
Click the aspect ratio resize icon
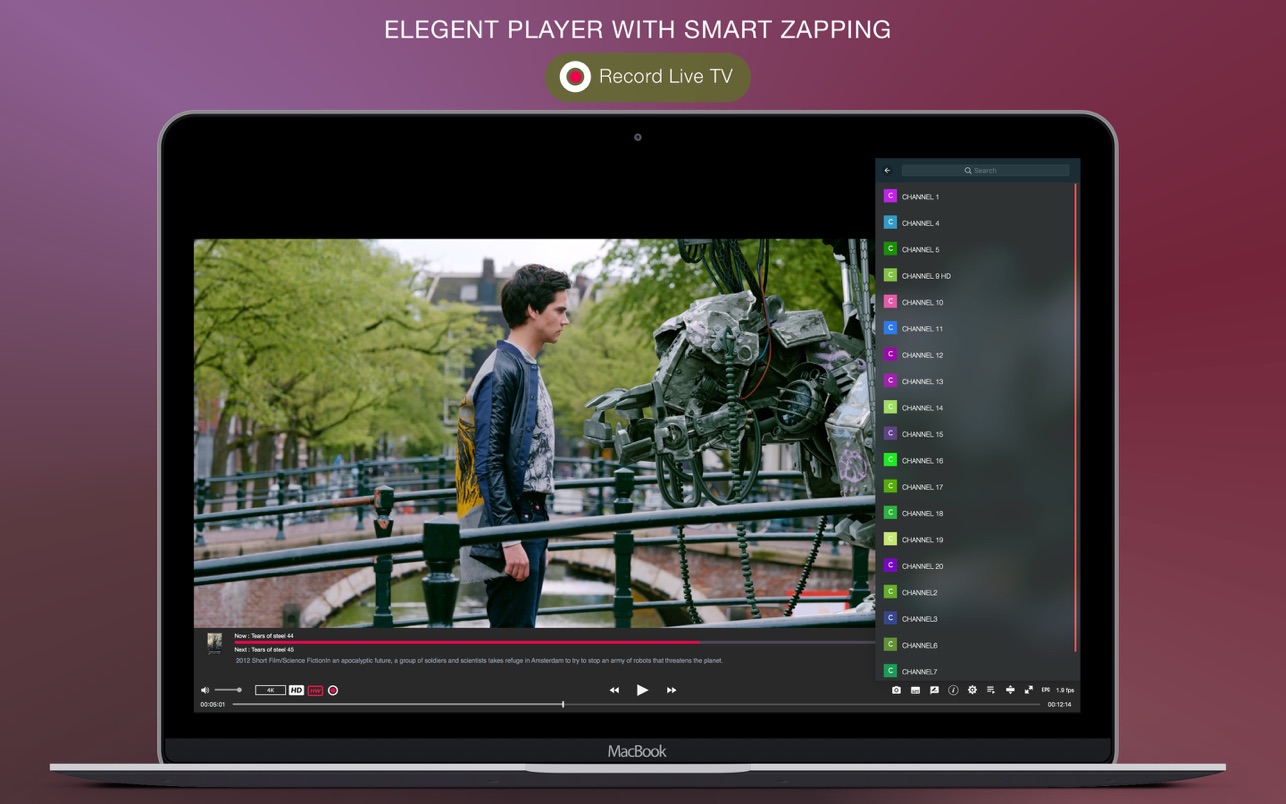(x=1010, y=690)
